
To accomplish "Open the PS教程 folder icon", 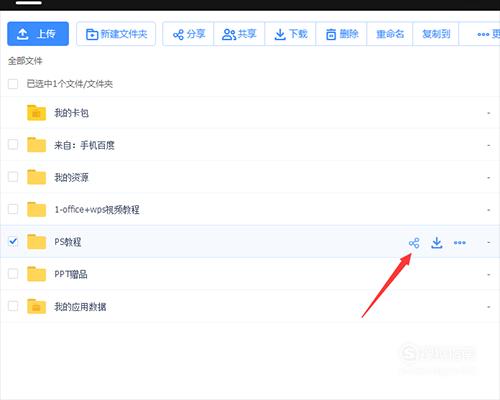I will pyautogui.click(x=36, y=242).
